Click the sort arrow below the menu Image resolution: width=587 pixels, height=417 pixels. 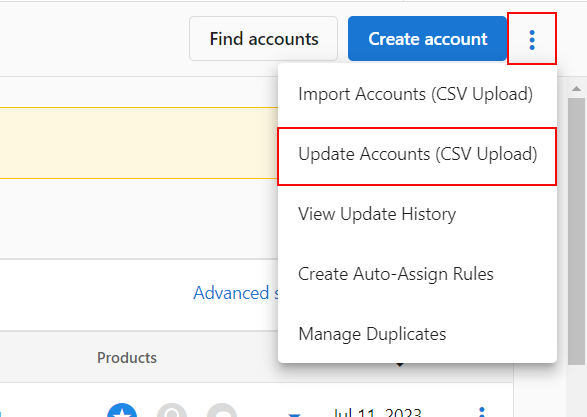pos(399,365)
